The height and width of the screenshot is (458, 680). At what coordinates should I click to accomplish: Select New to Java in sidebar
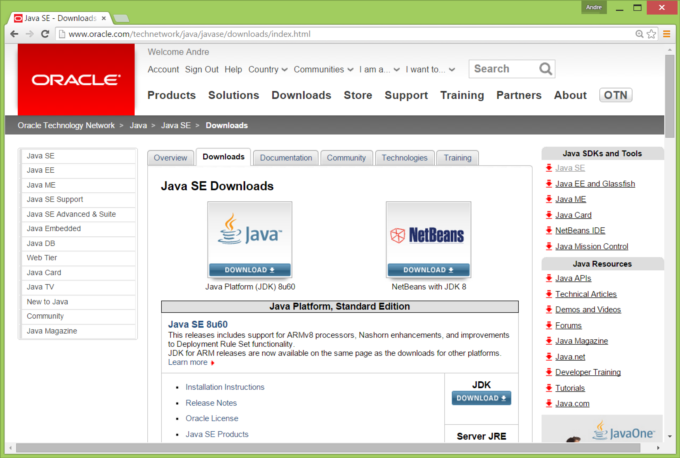[78, 302]
